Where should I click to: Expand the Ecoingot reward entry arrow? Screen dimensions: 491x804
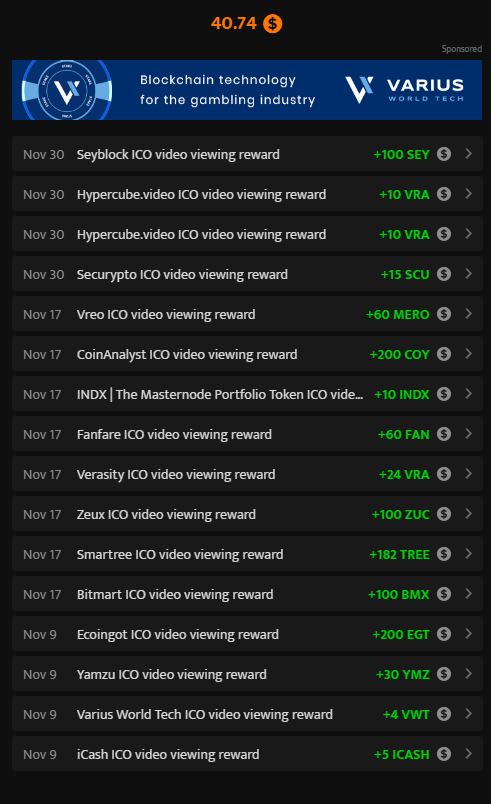tap(468, 634)
